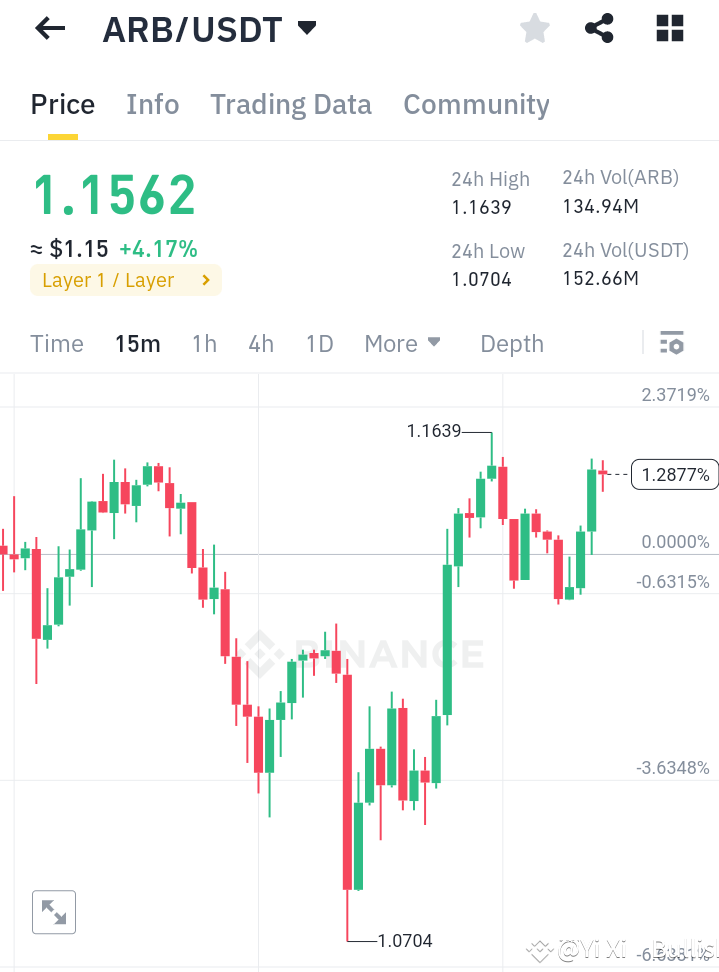Open the Layer 1 chevron arrow
The height and width of the screenshot is (972, 719).
pyautogui.click(x=207, y=280)
